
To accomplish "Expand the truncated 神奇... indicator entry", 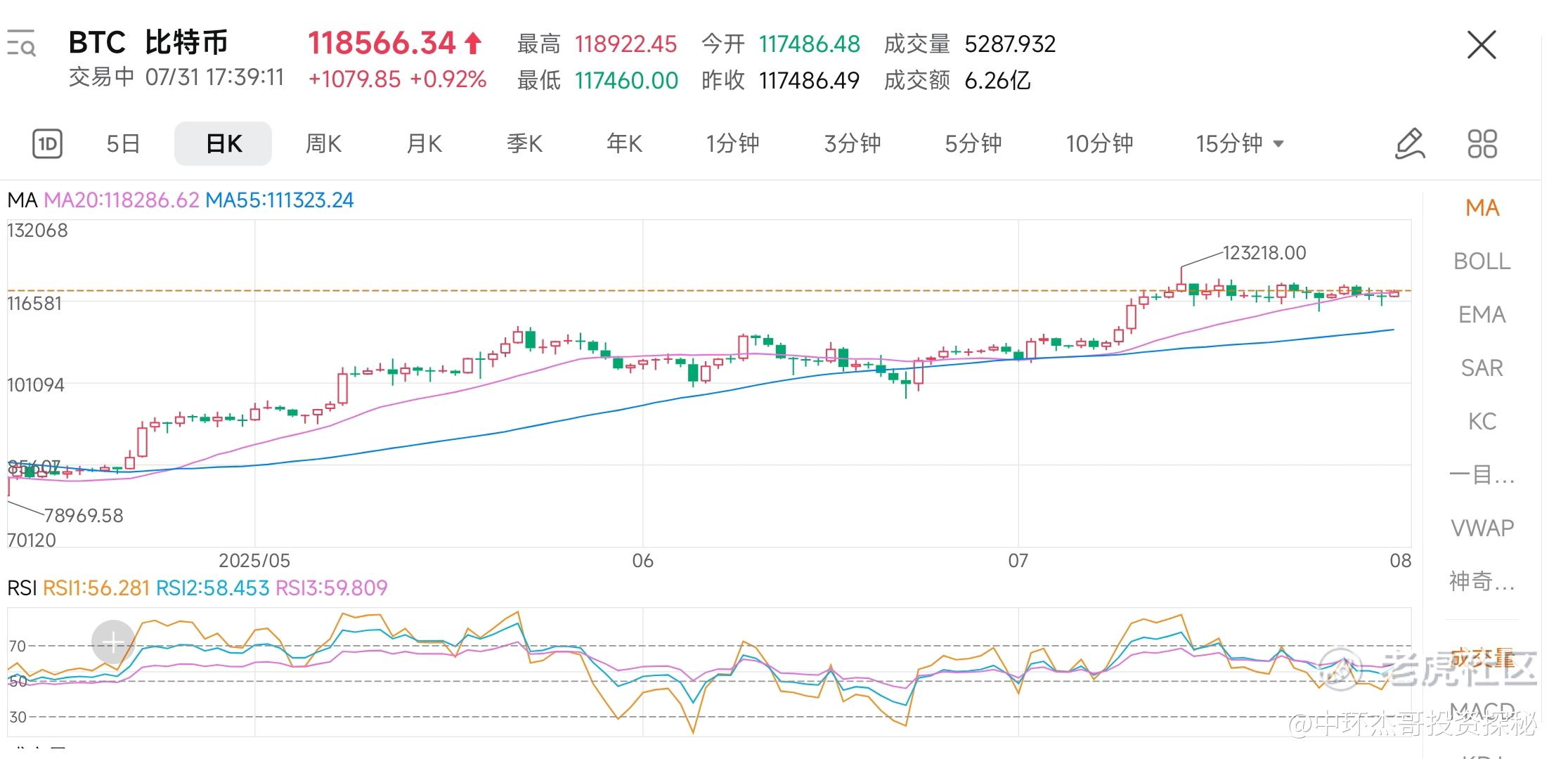I will [x=1482, y=581].
